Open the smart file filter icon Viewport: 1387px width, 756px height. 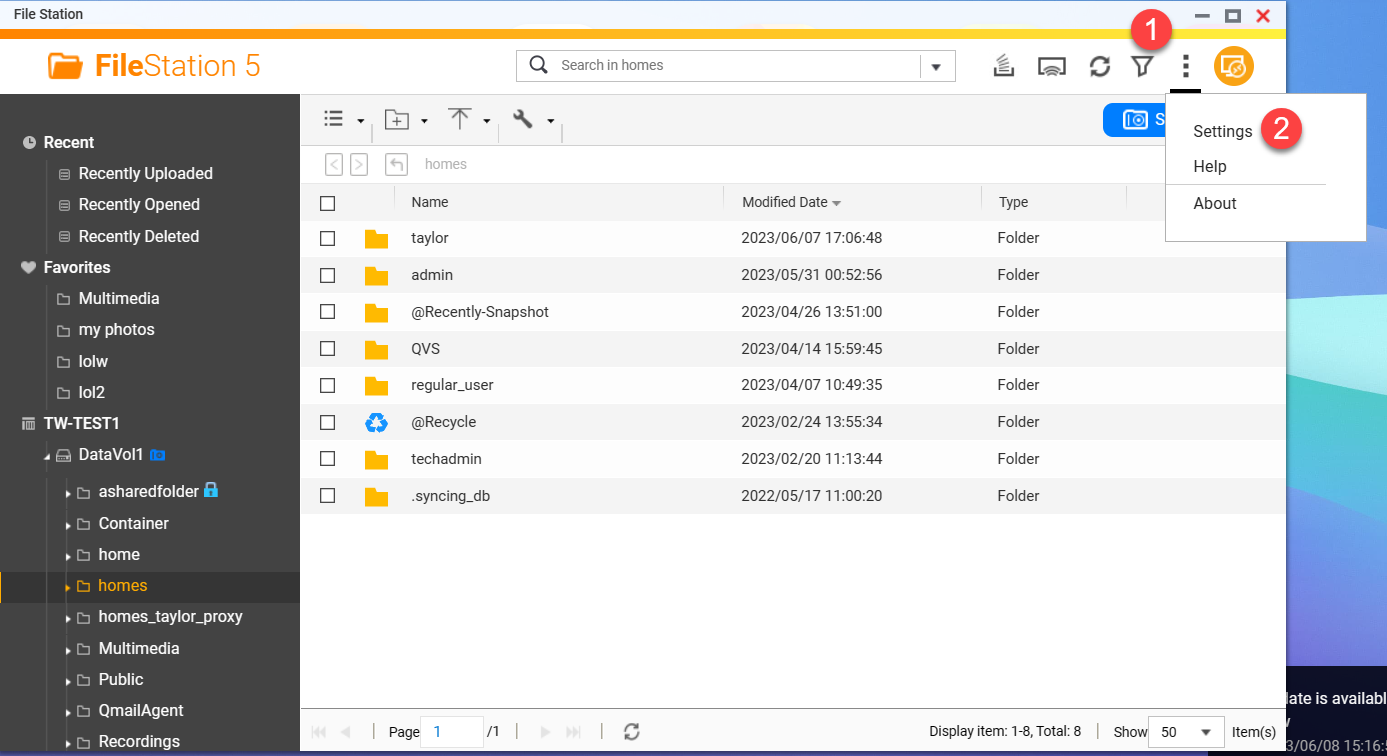(1142, 65)
